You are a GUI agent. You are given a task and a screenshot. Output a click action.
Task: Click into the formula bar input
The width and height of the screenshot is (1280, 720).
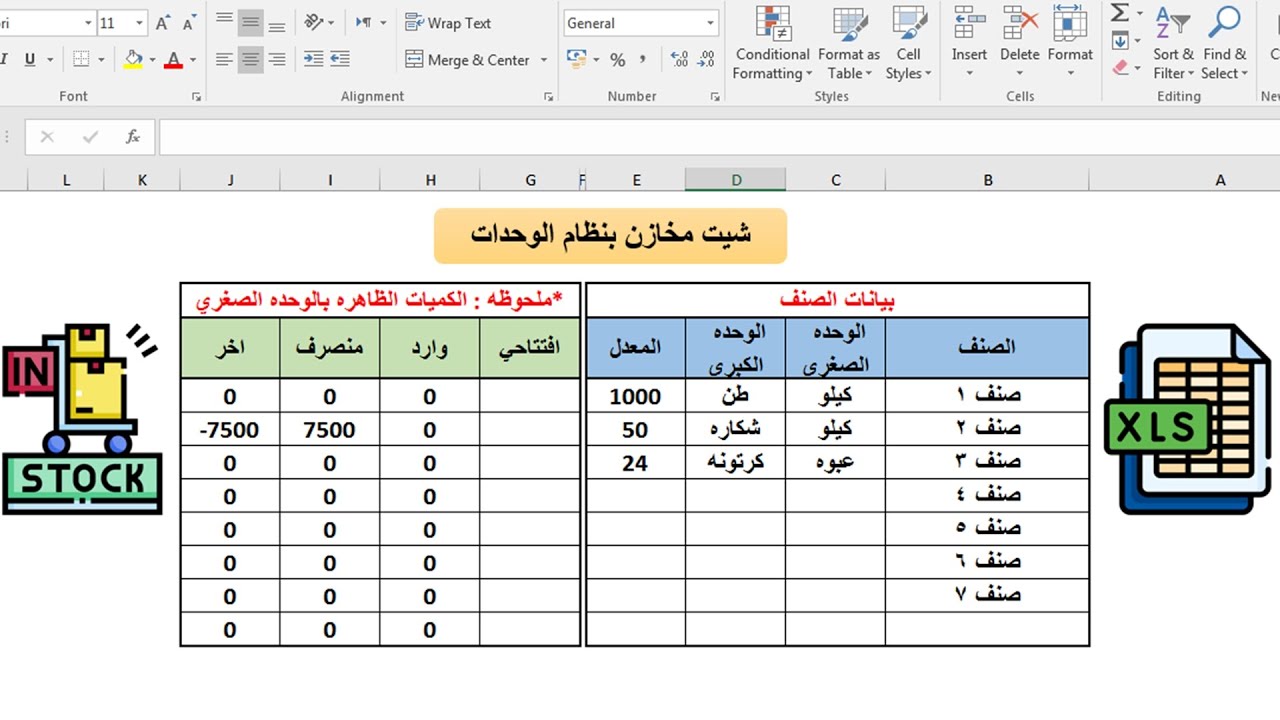(x=718, y=137)
